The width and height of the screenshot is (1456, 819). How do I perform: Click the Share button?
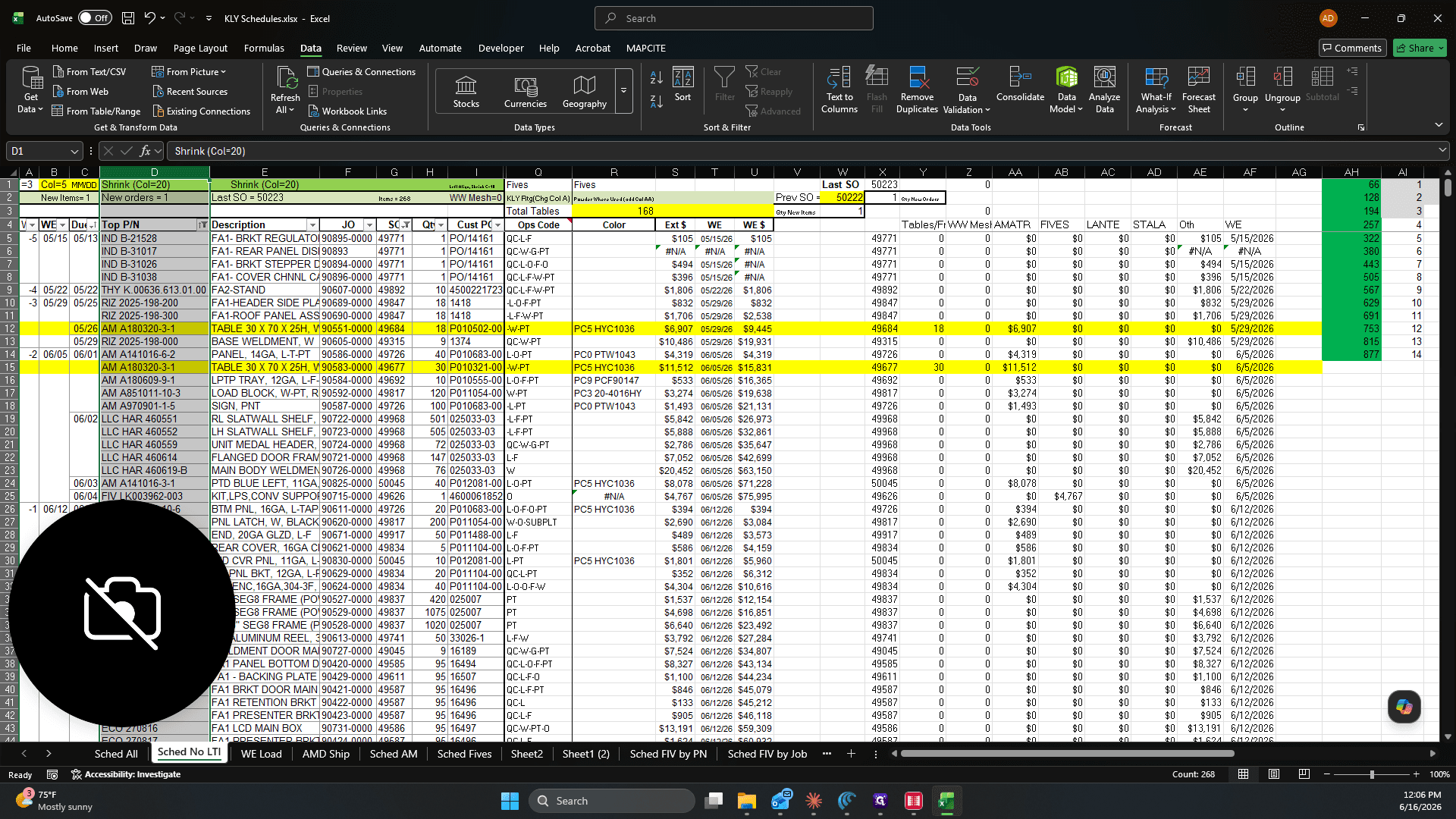pyautogui.click(x=1420, y=48)
